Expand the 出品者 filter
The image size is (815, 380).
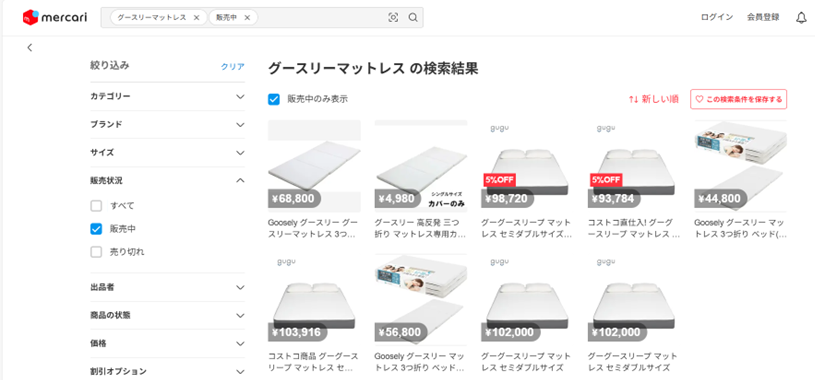(167, 287)
